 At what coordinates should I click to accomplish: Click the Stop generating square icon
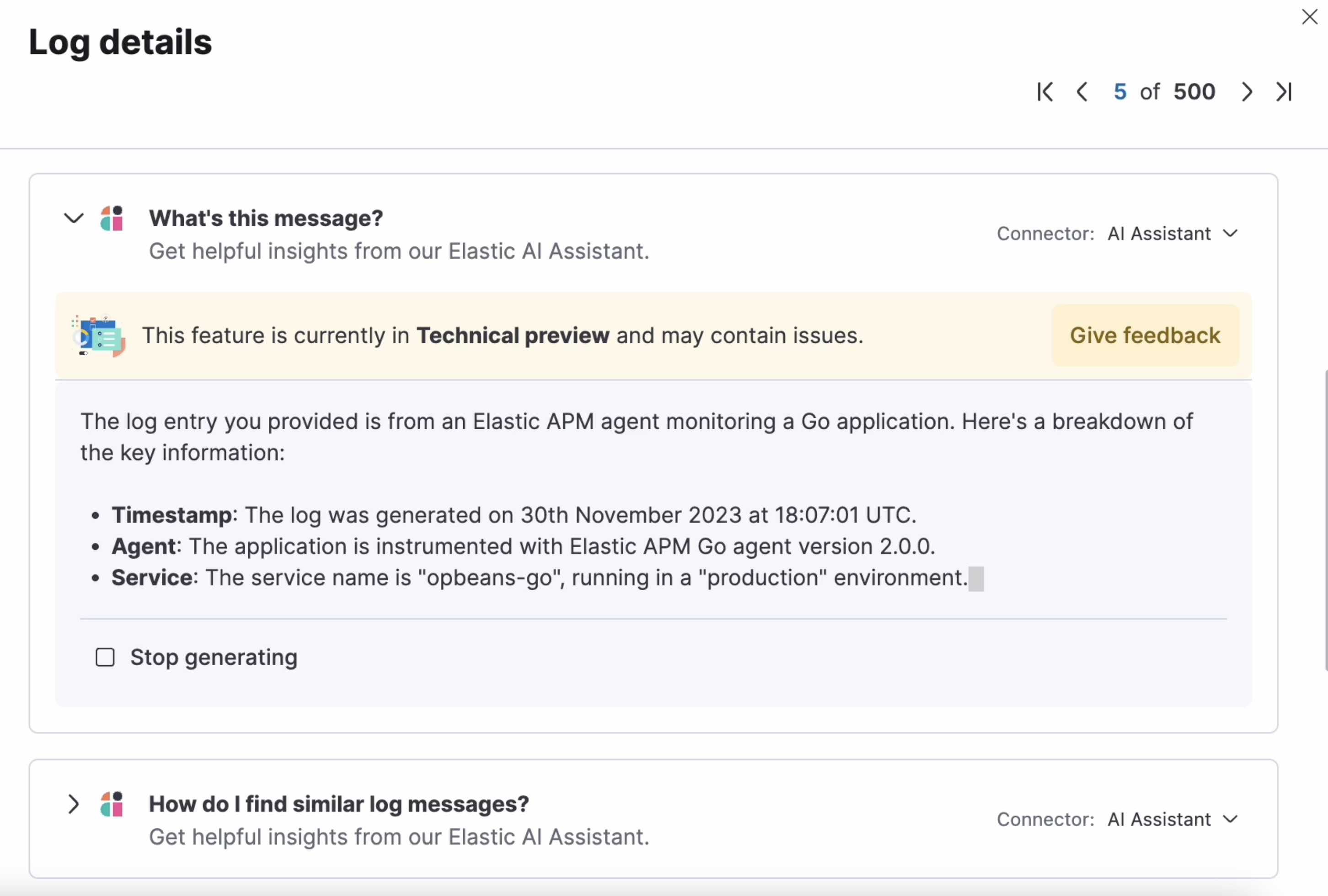click(105, 657)
